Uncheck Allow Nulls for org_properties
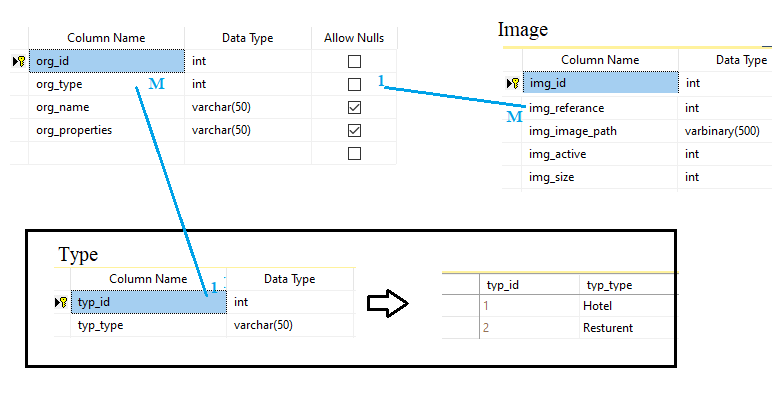 click(354, 131)
